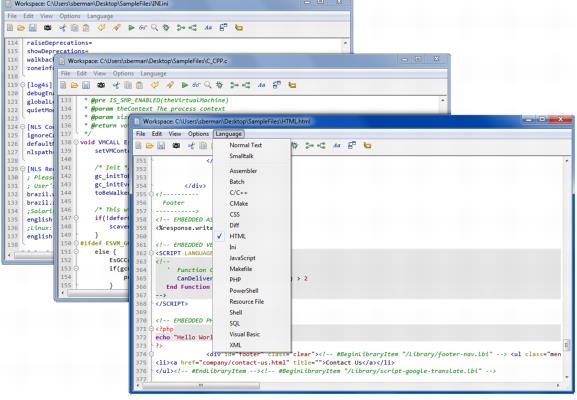This screenshot has height=400, width=577.
Task: Click the green play icon in the C_CPP.c window toolbar
Action: point(184,85)
